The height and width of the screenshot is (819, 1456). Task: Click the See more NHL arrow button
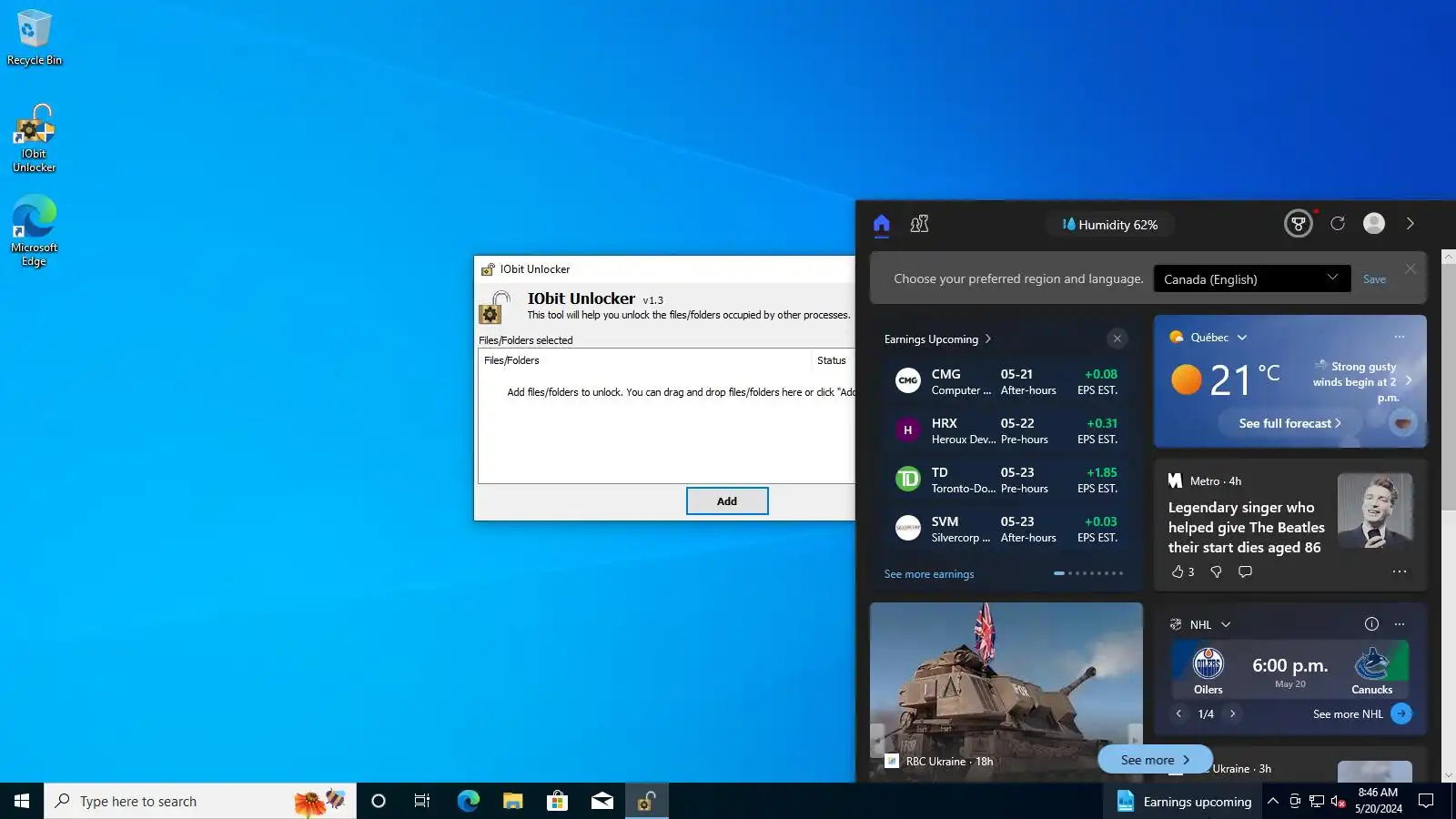click(1401, 713)
